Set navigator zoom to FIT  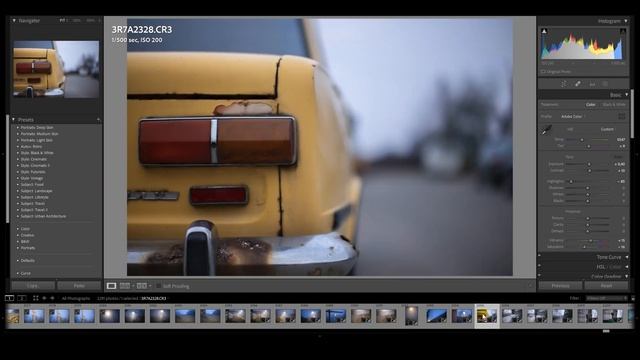pos(62,20)
